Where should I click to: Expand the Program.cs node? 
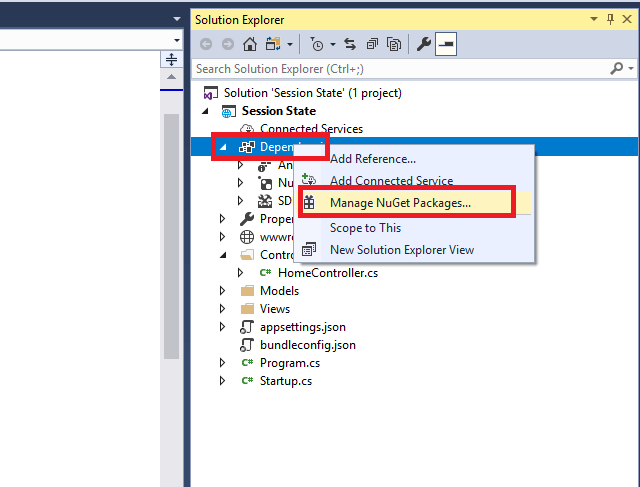[222, 362]
